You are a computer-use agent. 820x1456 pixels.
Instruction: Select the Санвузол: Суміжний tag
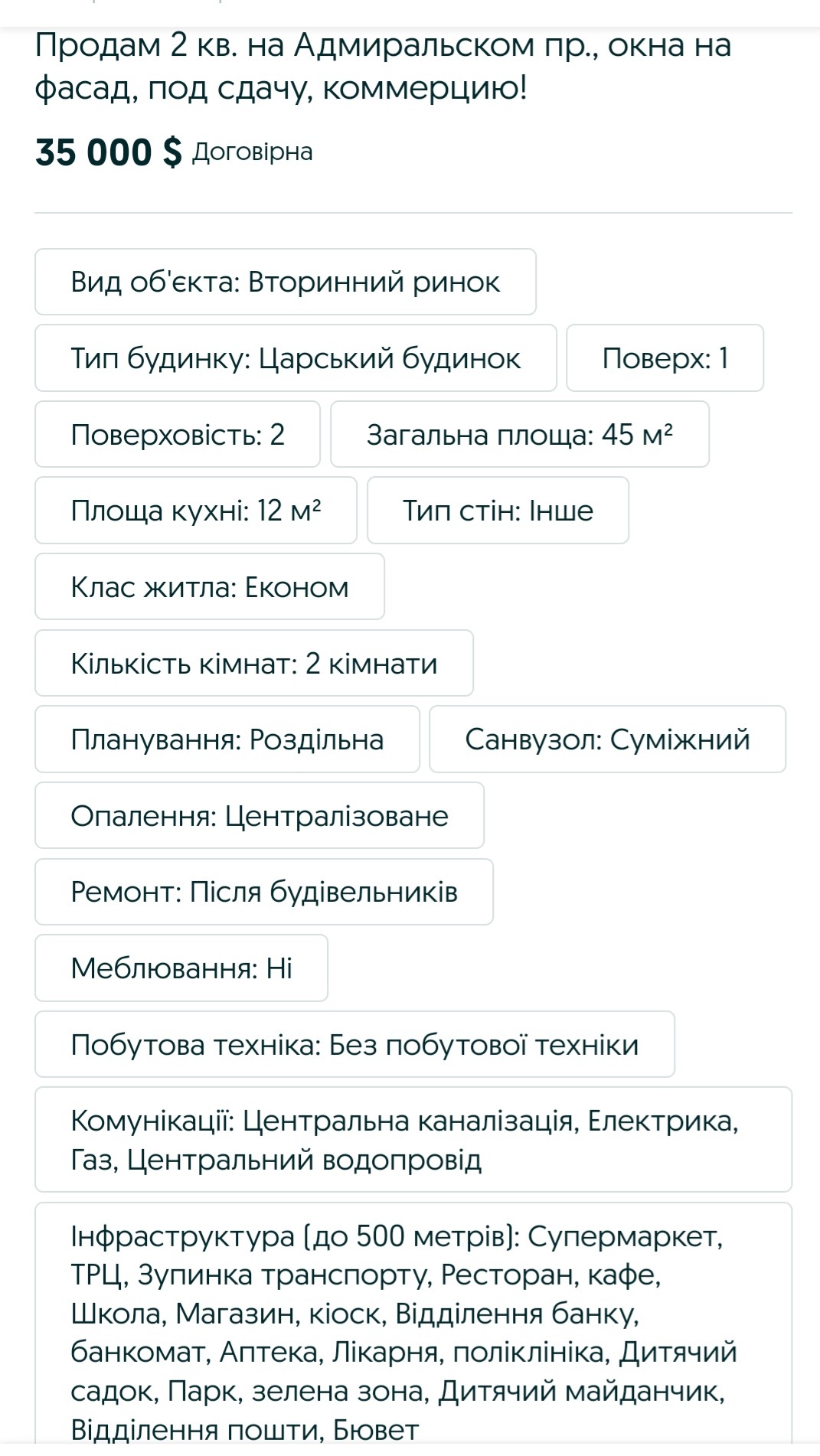click(608, 739)
